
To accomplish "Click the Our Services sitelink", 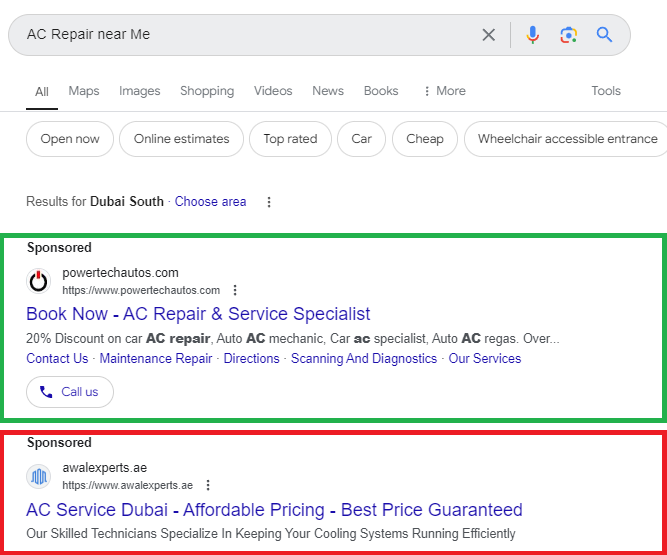I will coord(485,358).
